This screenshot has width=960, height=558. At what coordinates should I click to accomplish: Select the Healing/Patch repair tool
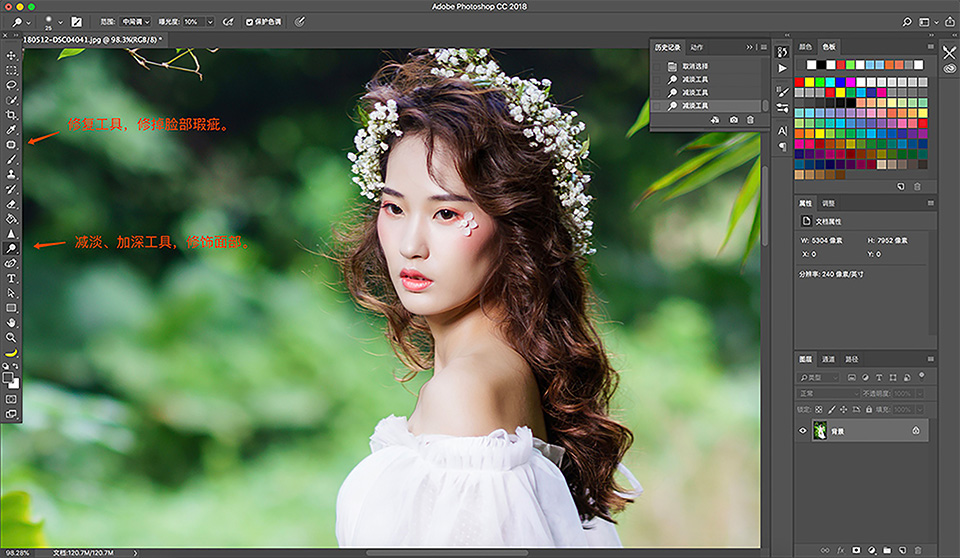pos(11,145)
